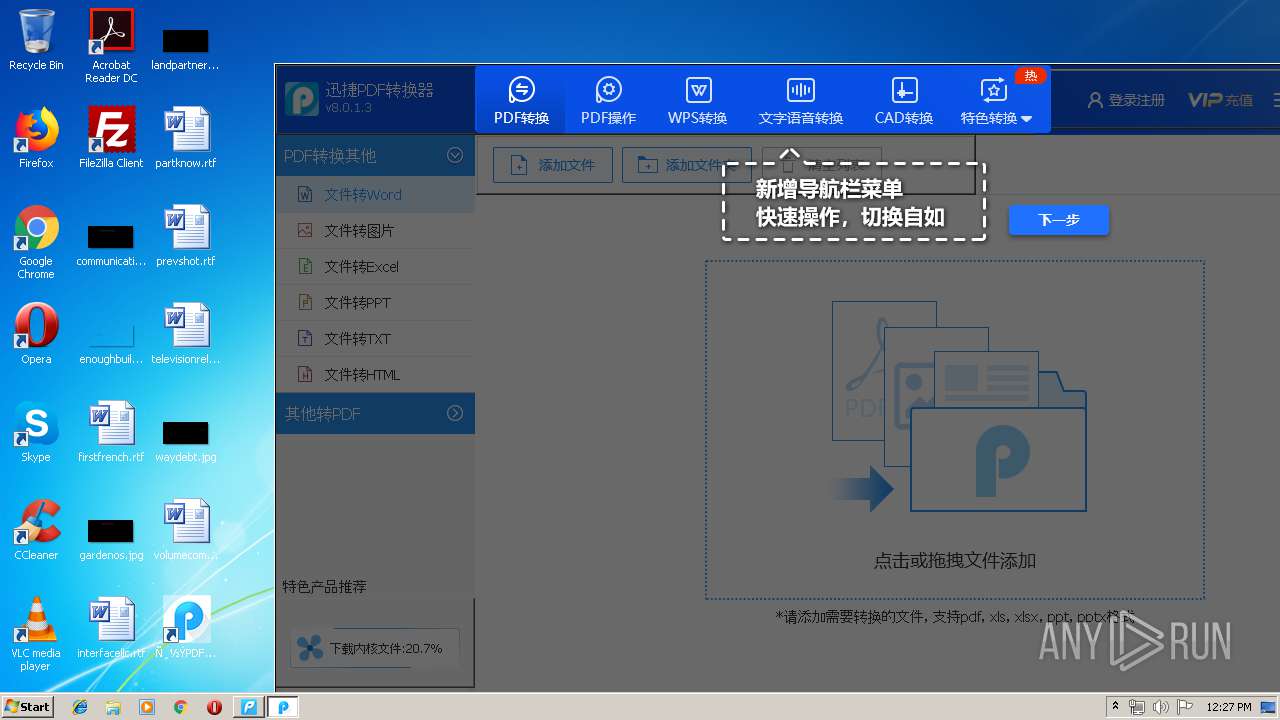The height and width of the screenshot is (720, 1280).
Task: Select the landpartner desktop file
Action: (x=186, y=50)
